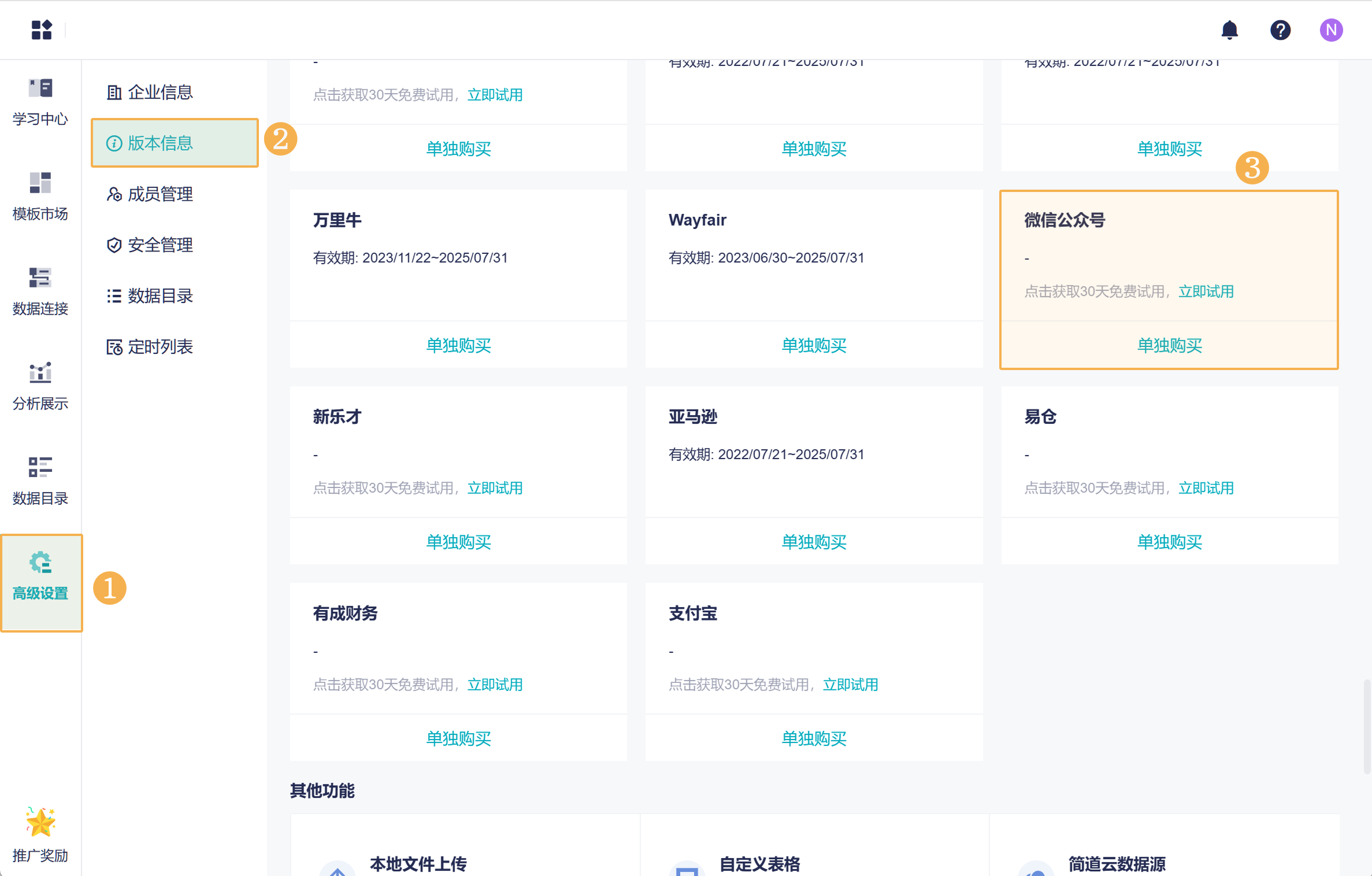Viewport: 1372px width, 876px height.
Task: Open 成员管理 menu item
Action: point(160,194)
